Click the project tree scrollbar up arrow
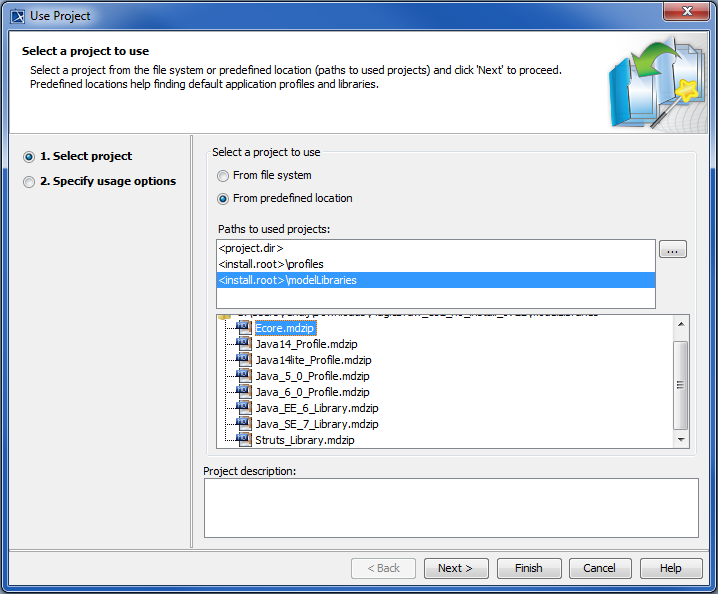 coord(681,324)
